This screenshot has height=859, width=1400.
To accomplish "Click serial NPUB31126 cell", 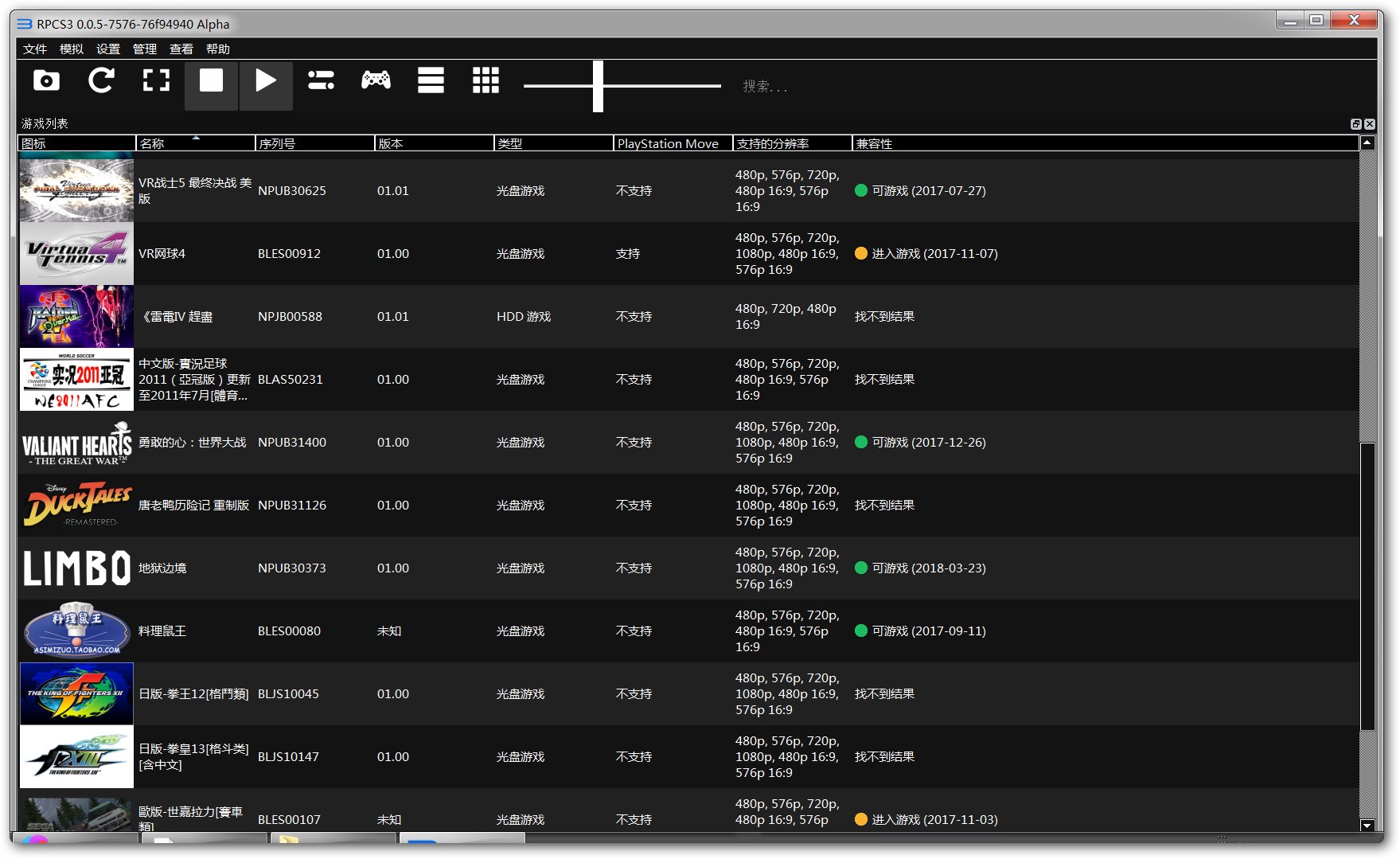I will click(x=292, y=506).
